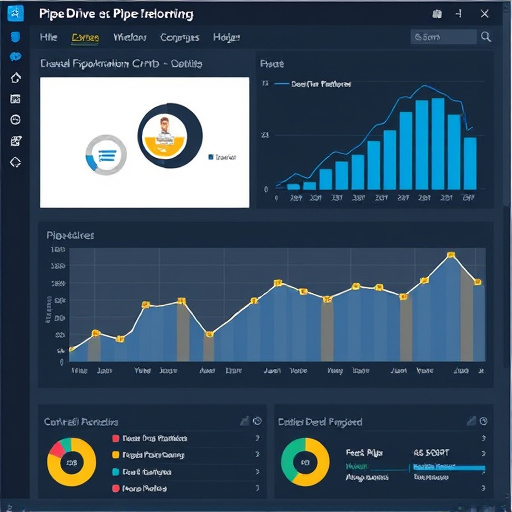Open the 'Conortges' menu item
Image resolution: width=512 pixels, height=512 pixels.
click(179, 37)
